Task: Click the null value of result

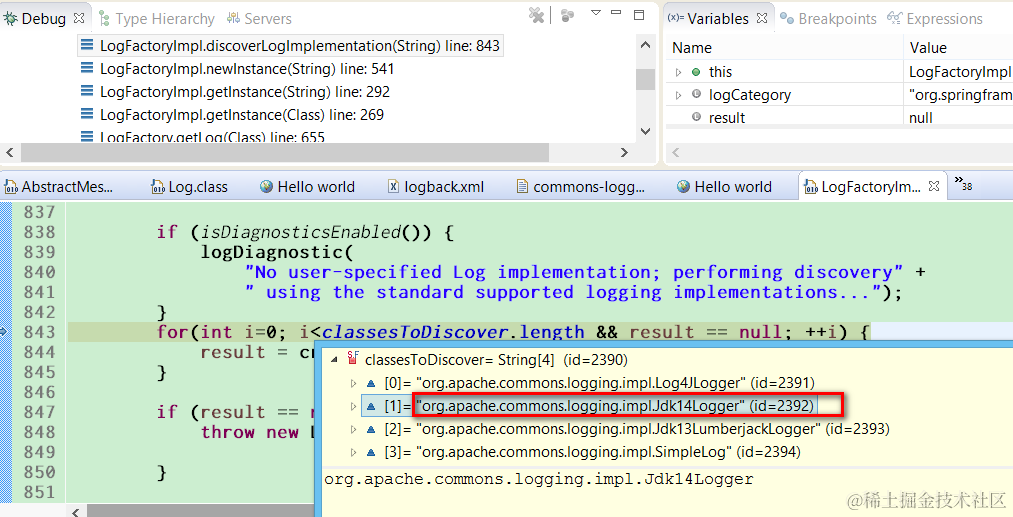Action: [x=921, y=118]
